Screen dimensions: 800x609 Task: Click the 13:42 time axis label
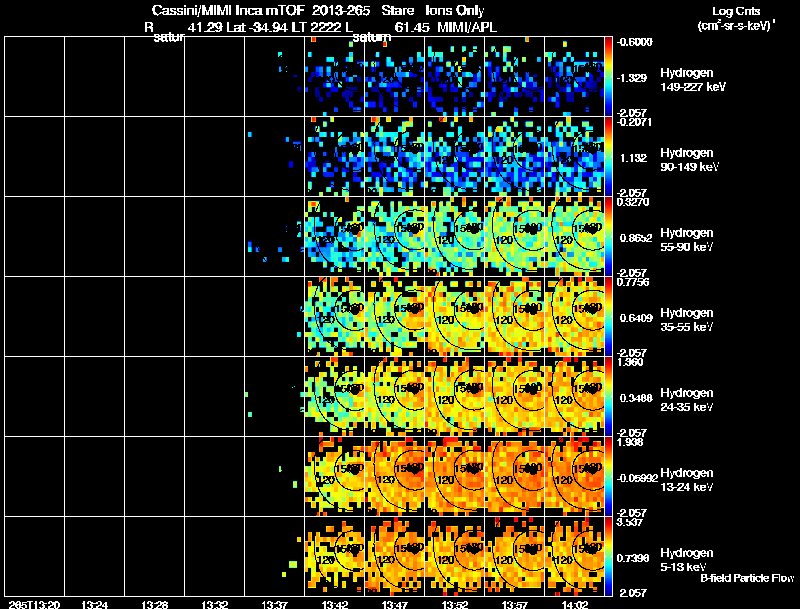(334, 605)
